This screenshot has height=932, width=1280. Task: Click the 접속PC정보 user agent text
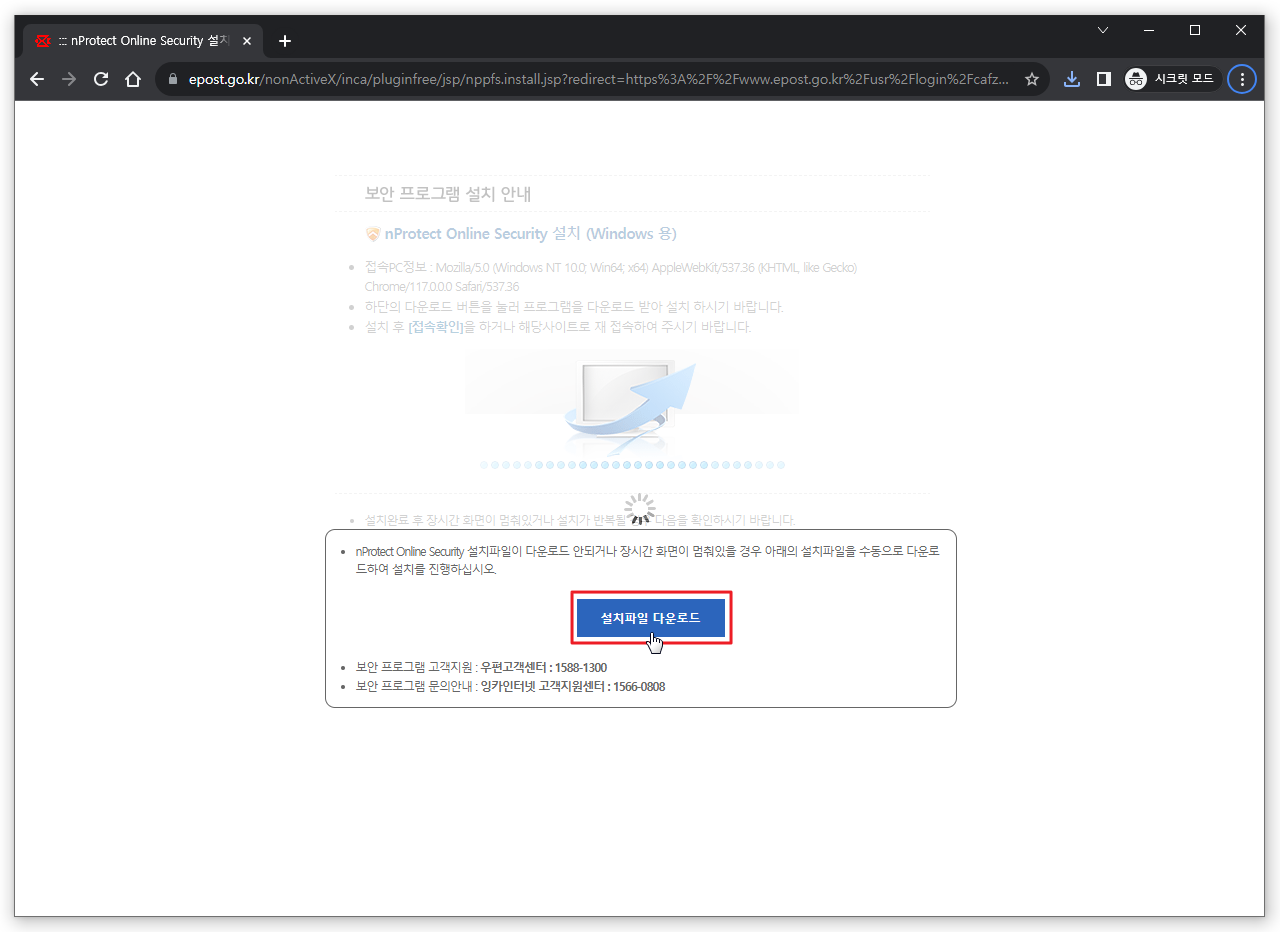pos(611,277)
